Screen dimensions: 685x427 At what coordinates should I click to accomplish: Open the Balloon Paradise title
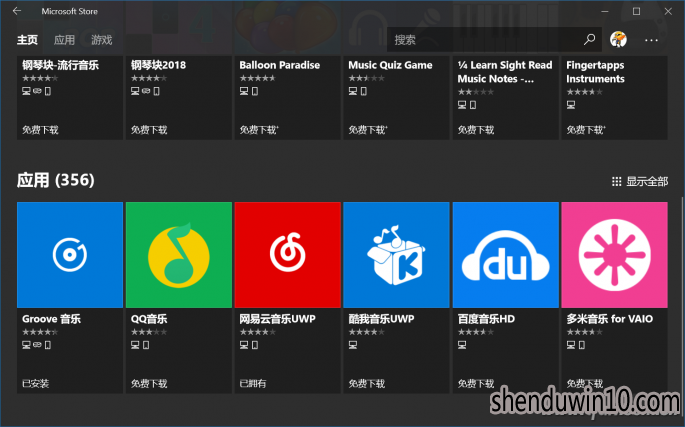pyautogui.click(x=280, y=65)
